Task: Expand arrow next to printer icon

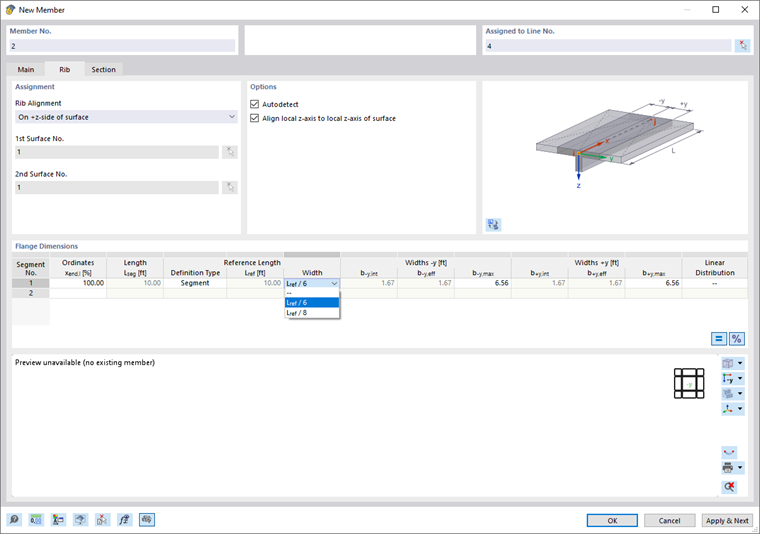Action: [740, 468]
